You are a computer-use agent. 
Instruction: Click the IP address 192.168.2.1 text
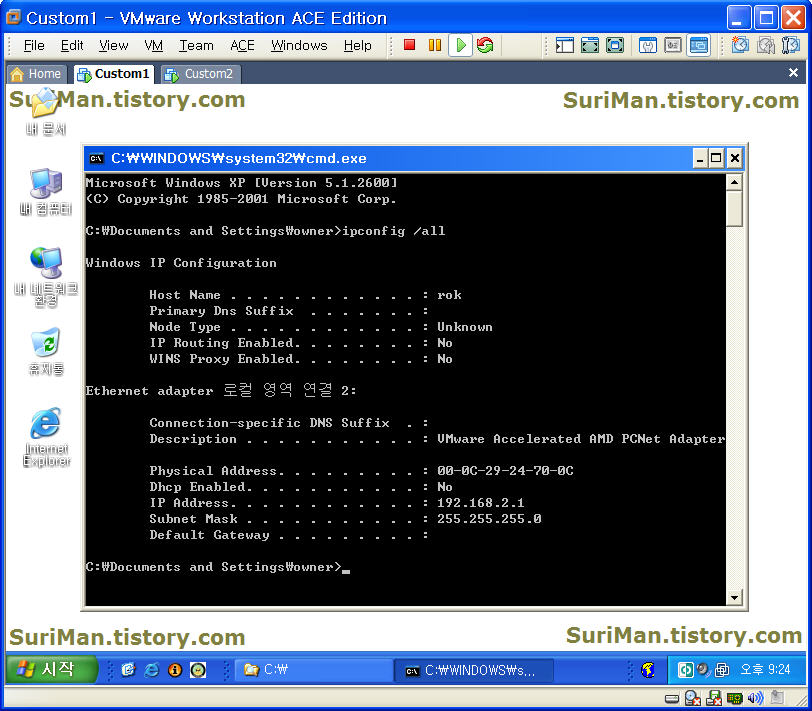point(480,503)
